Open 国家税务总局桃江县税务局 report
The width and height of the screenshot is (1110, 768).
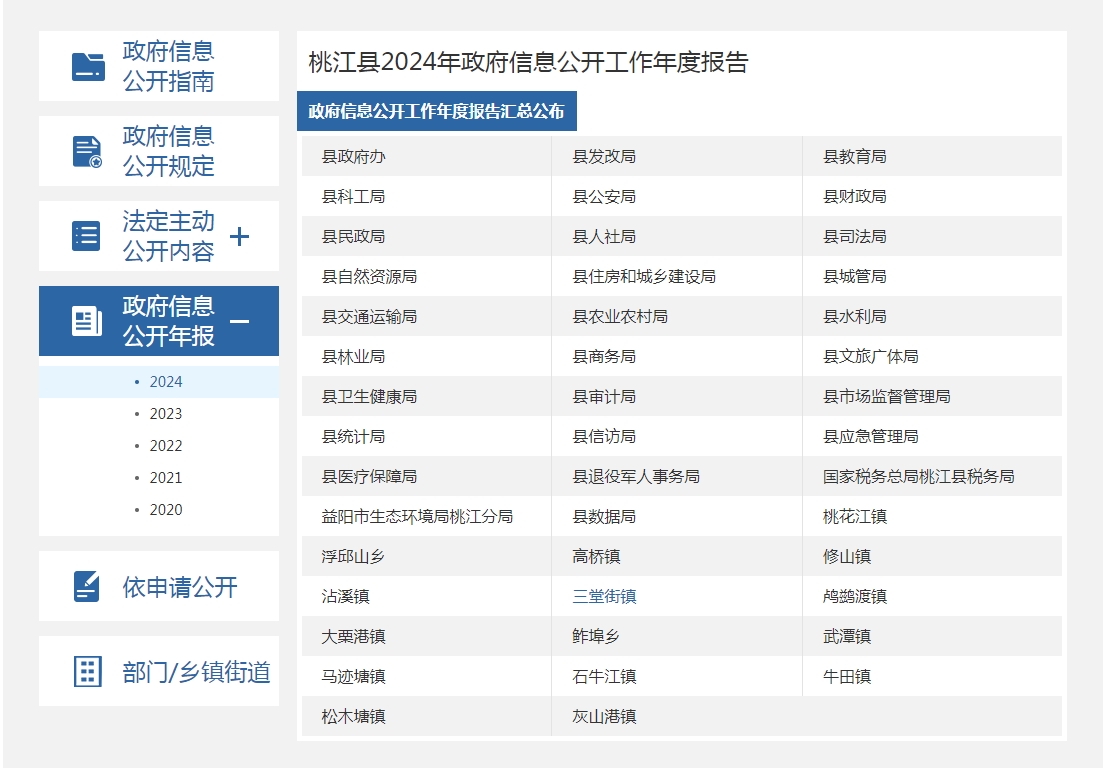(x=918, y=477)
